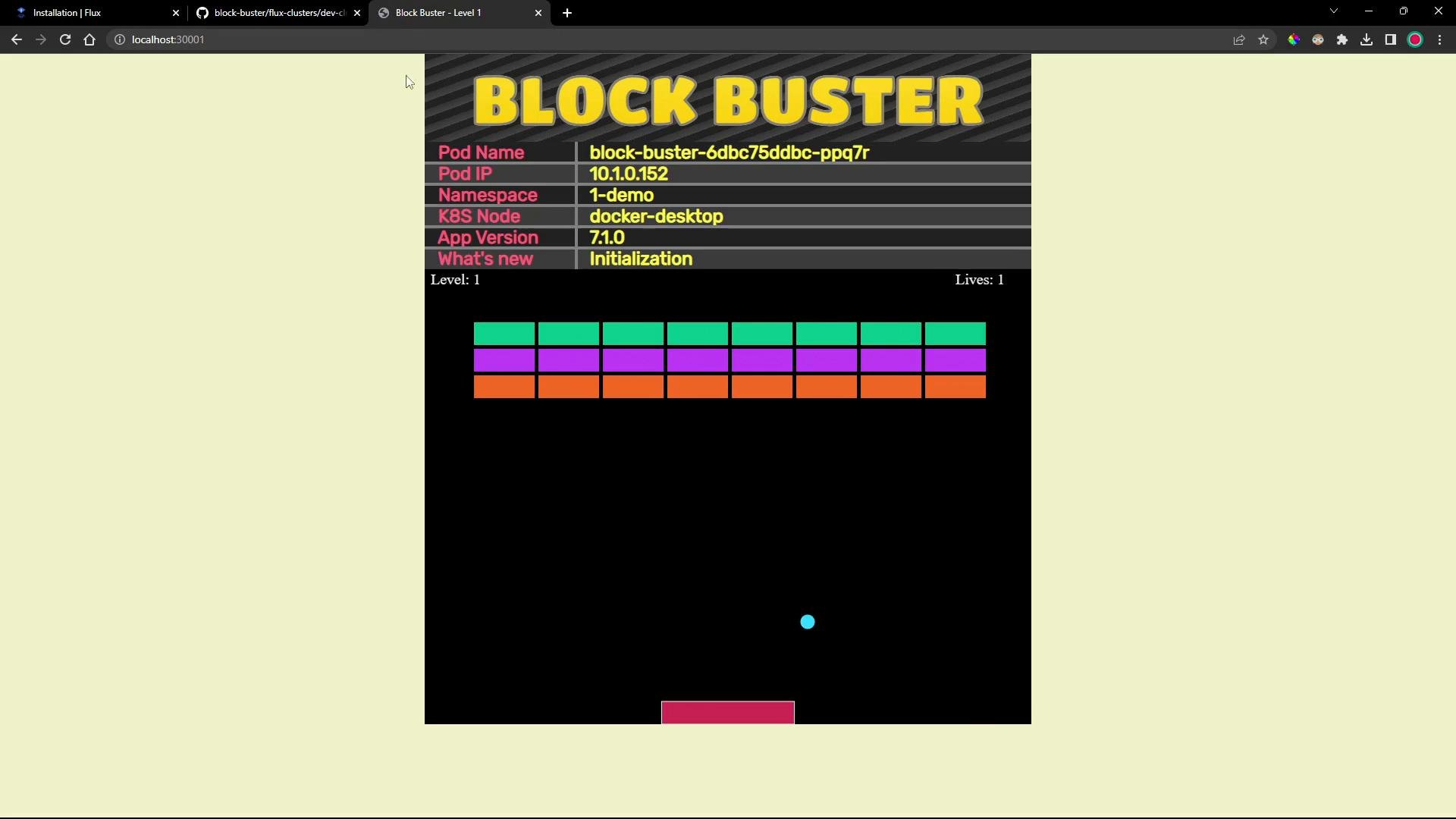This screenshot has height=819, width=1456.
Task: Click the mask-face extension icon
Action: [x=1318, y=39]
